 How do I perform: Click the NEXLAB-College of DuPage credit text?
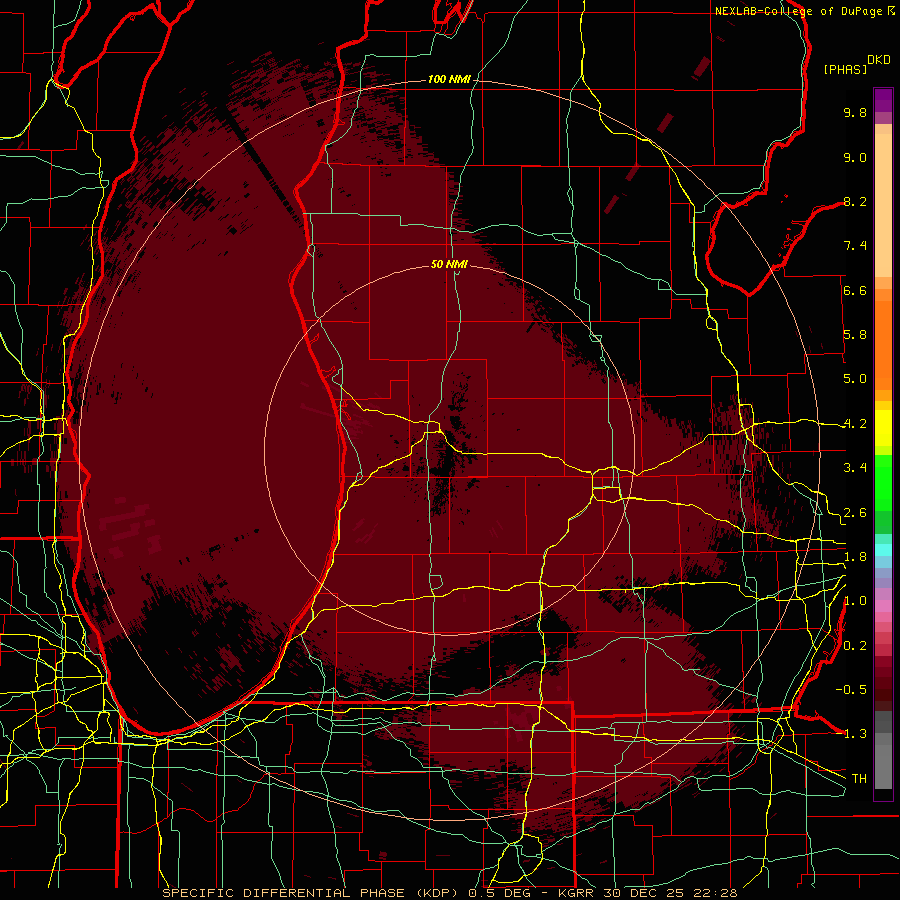(798, 11)
